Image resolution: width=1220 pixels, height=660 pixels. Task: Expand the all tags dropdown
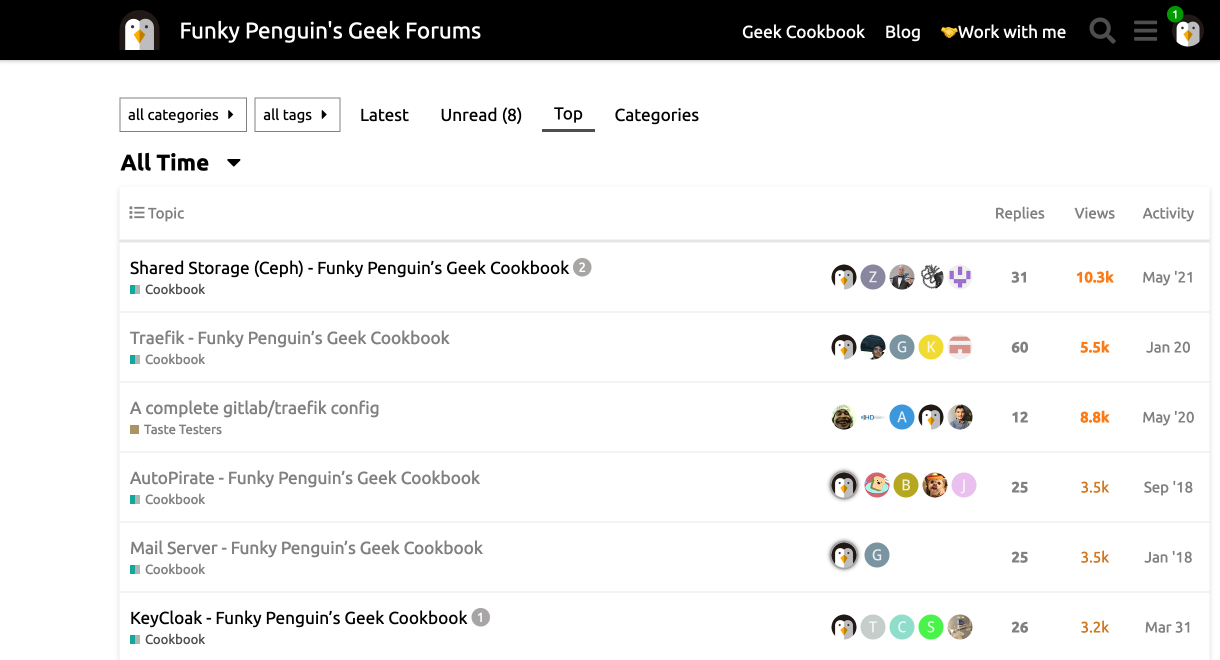pyautogui.click(x=297, y=115)
